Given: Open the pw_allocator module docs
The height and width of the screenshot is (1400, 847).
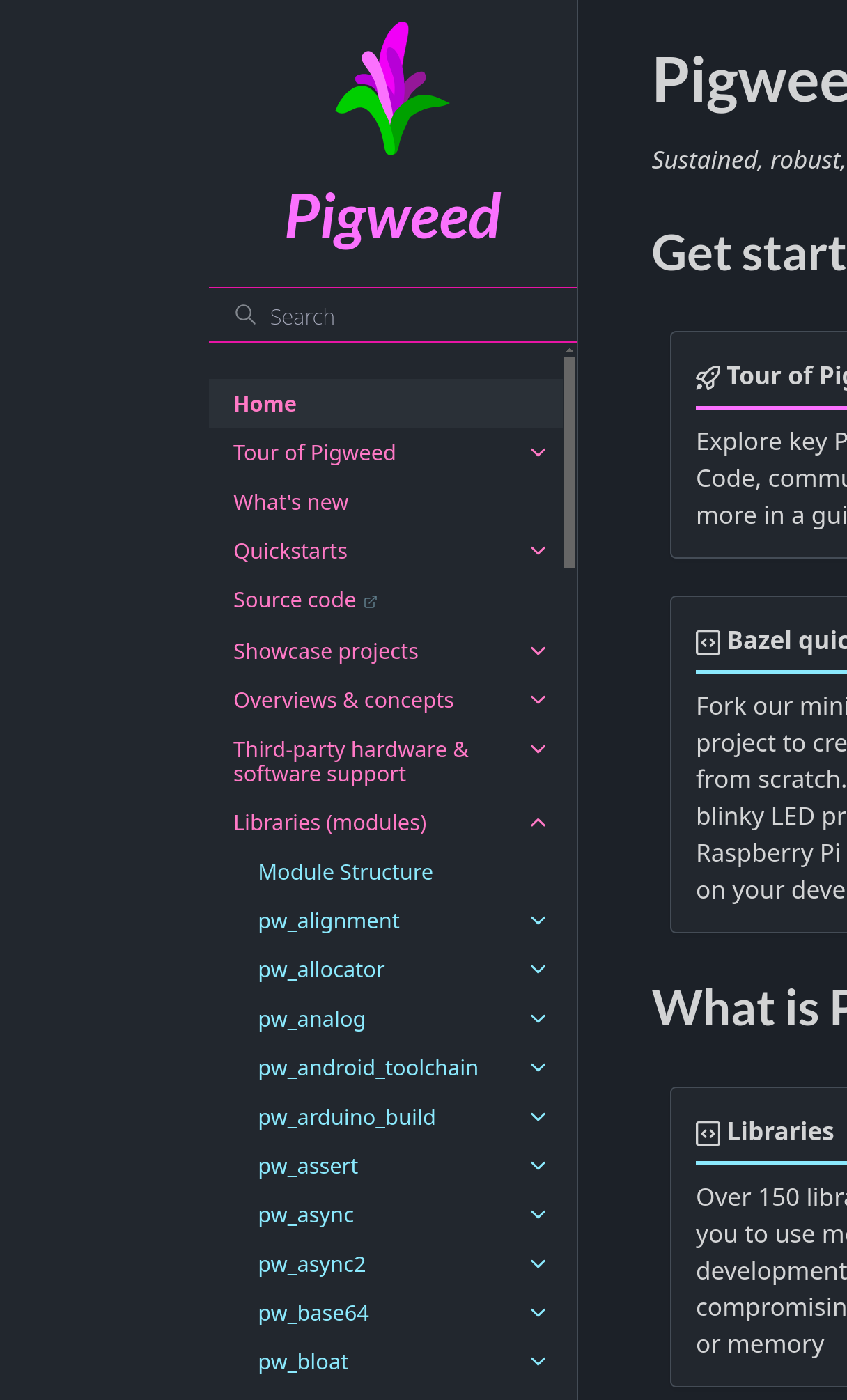Looking at the screenshot, I should coord(321,970).
